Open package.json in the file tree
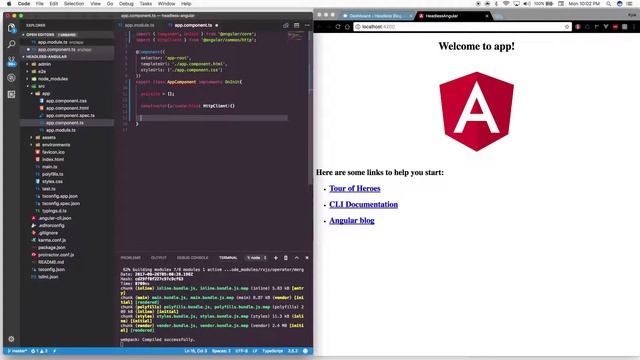 point(51,248)
